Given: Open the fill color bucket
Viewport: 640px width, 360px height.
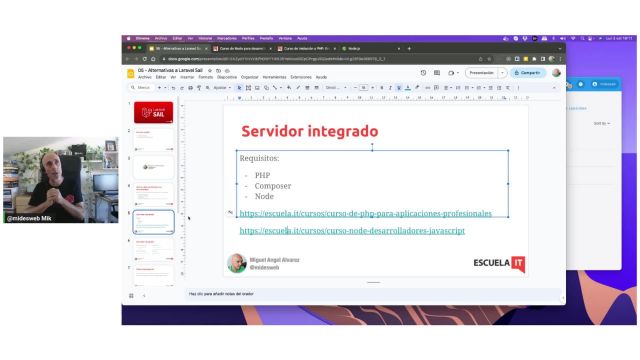Looking at the screenshot, I should 289,88.
